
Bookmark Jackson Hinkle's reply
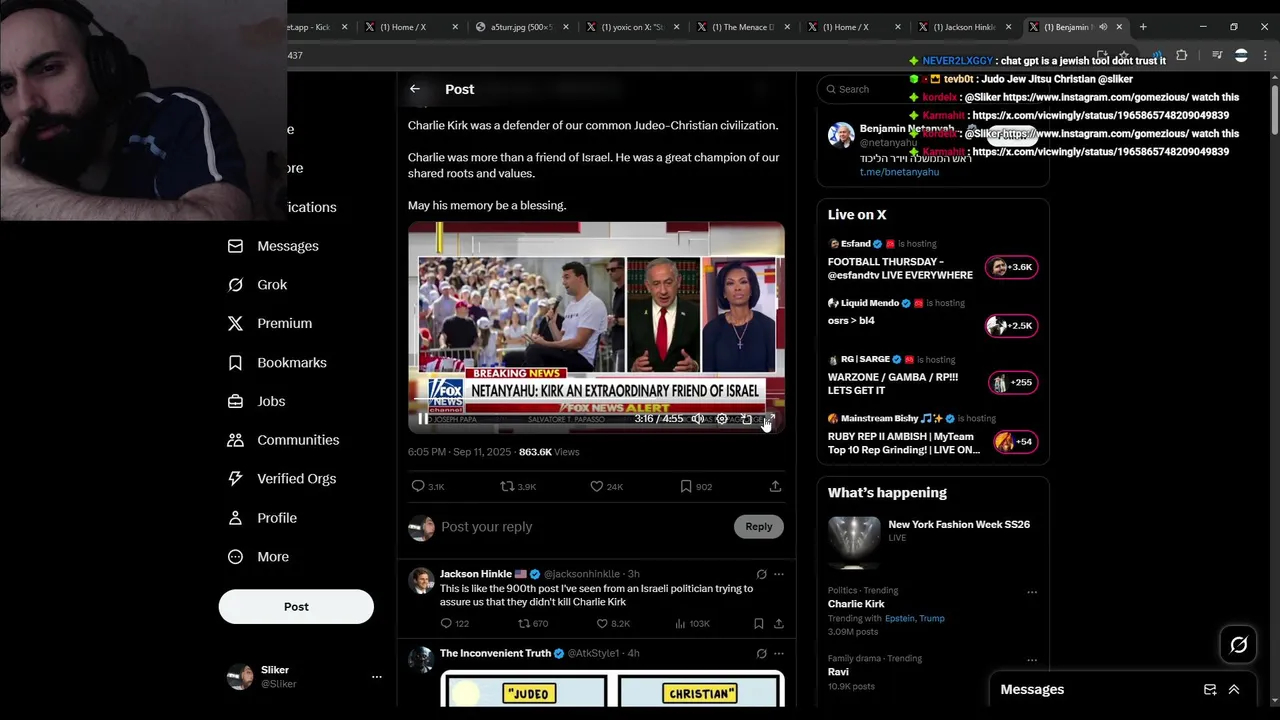[758, 624]
